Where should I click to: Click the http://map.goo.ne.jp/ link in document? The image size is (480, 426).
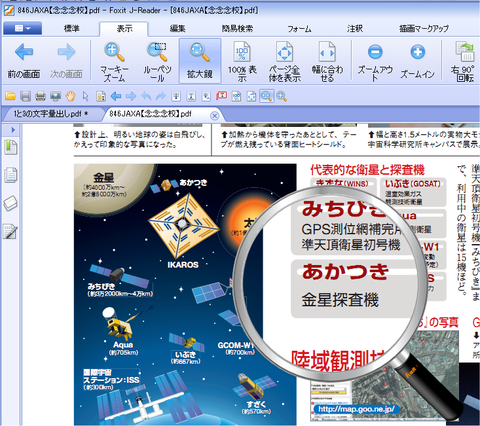pyautogui.click(x=356, y=409)
